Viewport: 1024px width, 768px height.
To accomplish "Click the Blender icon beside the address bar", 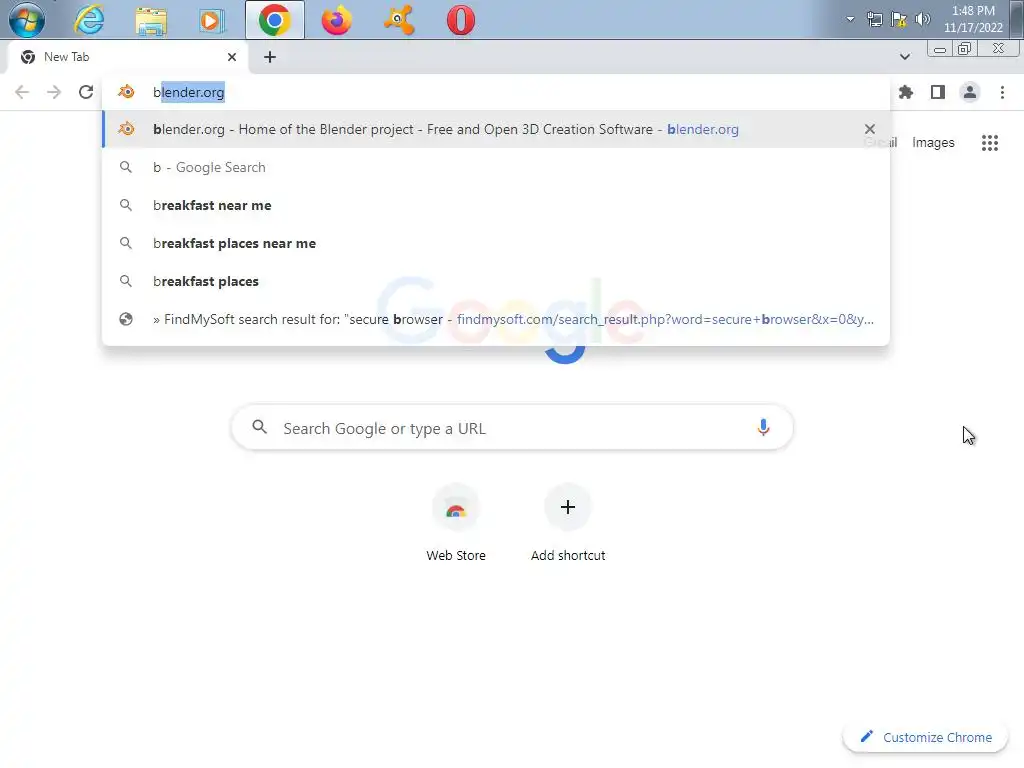I will (127, 92).
